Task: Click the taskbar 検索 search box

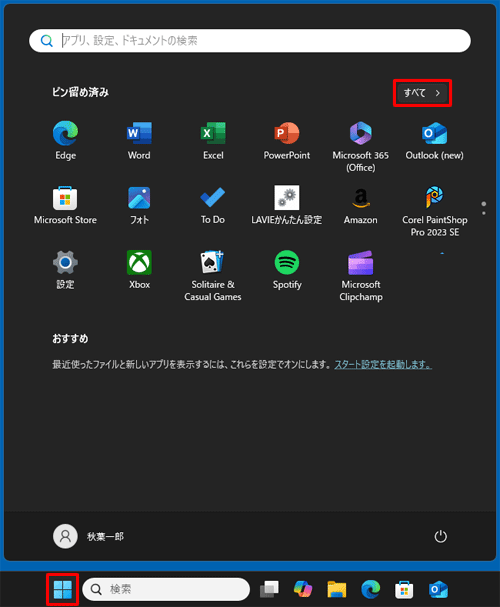Action: (166, 589)
